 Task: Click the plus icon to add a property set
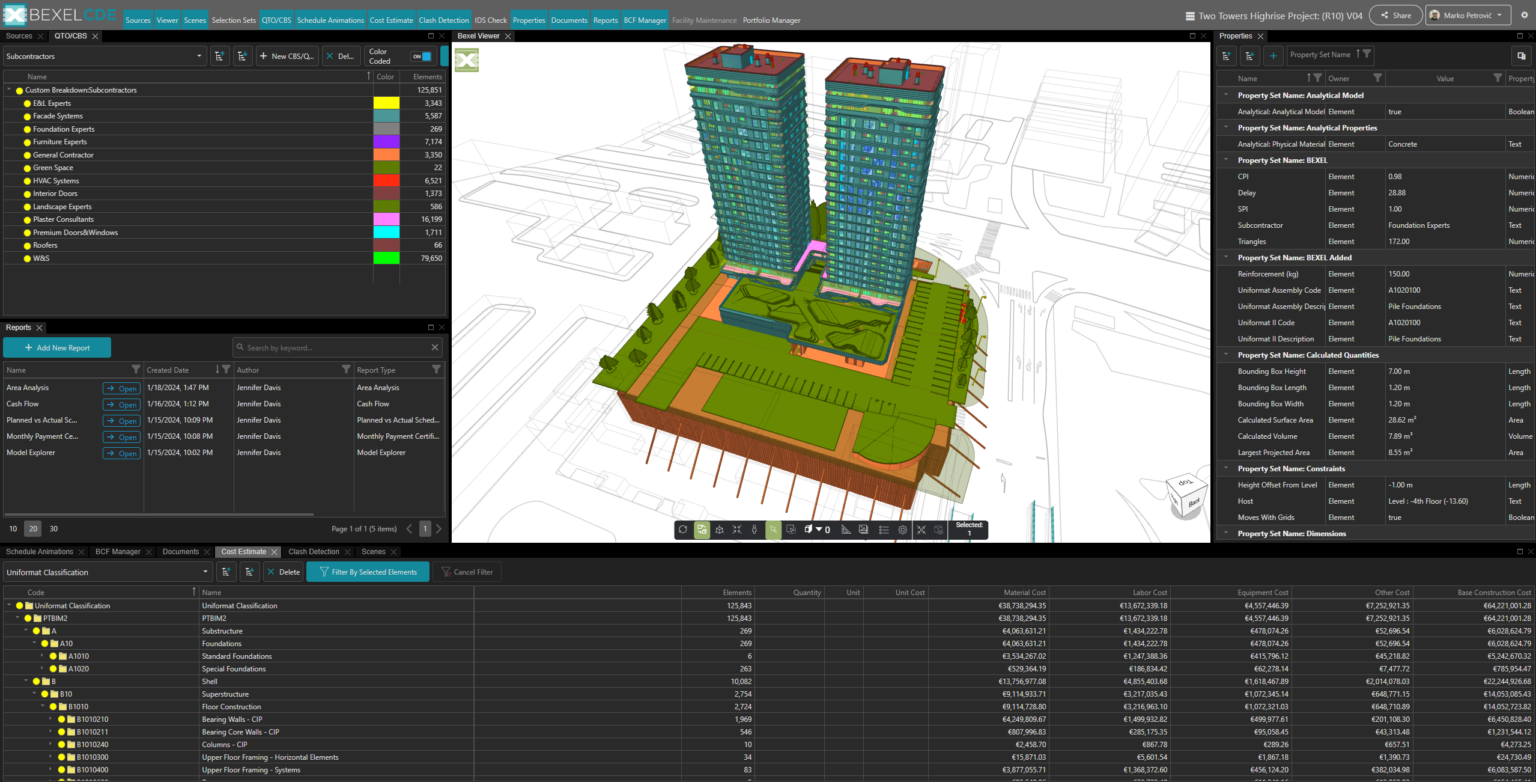[1272, 54]
